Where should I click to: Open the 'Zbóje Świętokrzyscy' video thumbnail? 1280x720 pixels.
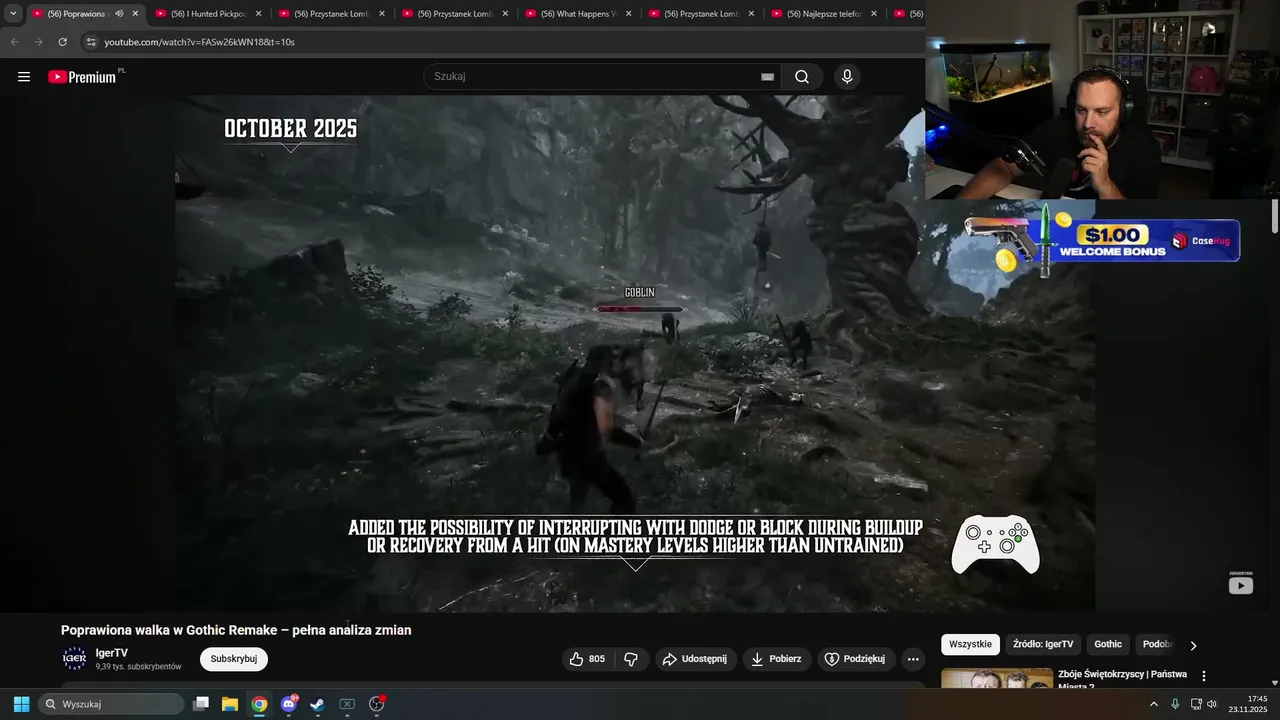997,678
